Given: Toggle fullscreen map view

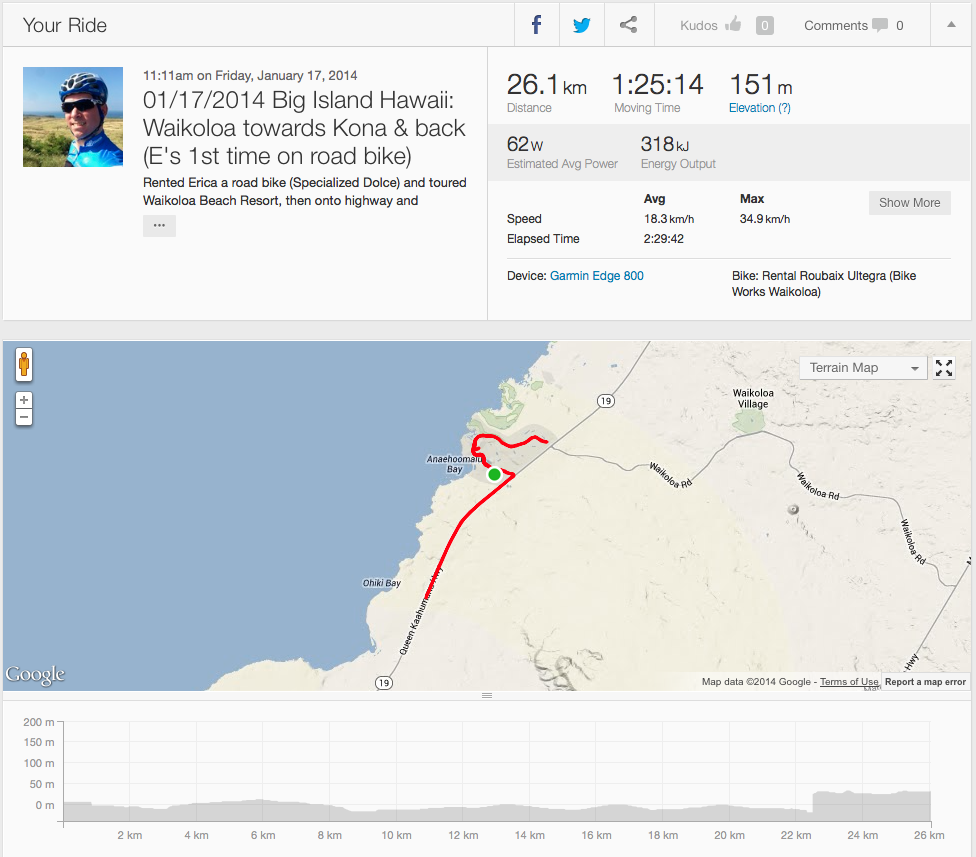Looking at the screenshot, I should coord(944,368).
